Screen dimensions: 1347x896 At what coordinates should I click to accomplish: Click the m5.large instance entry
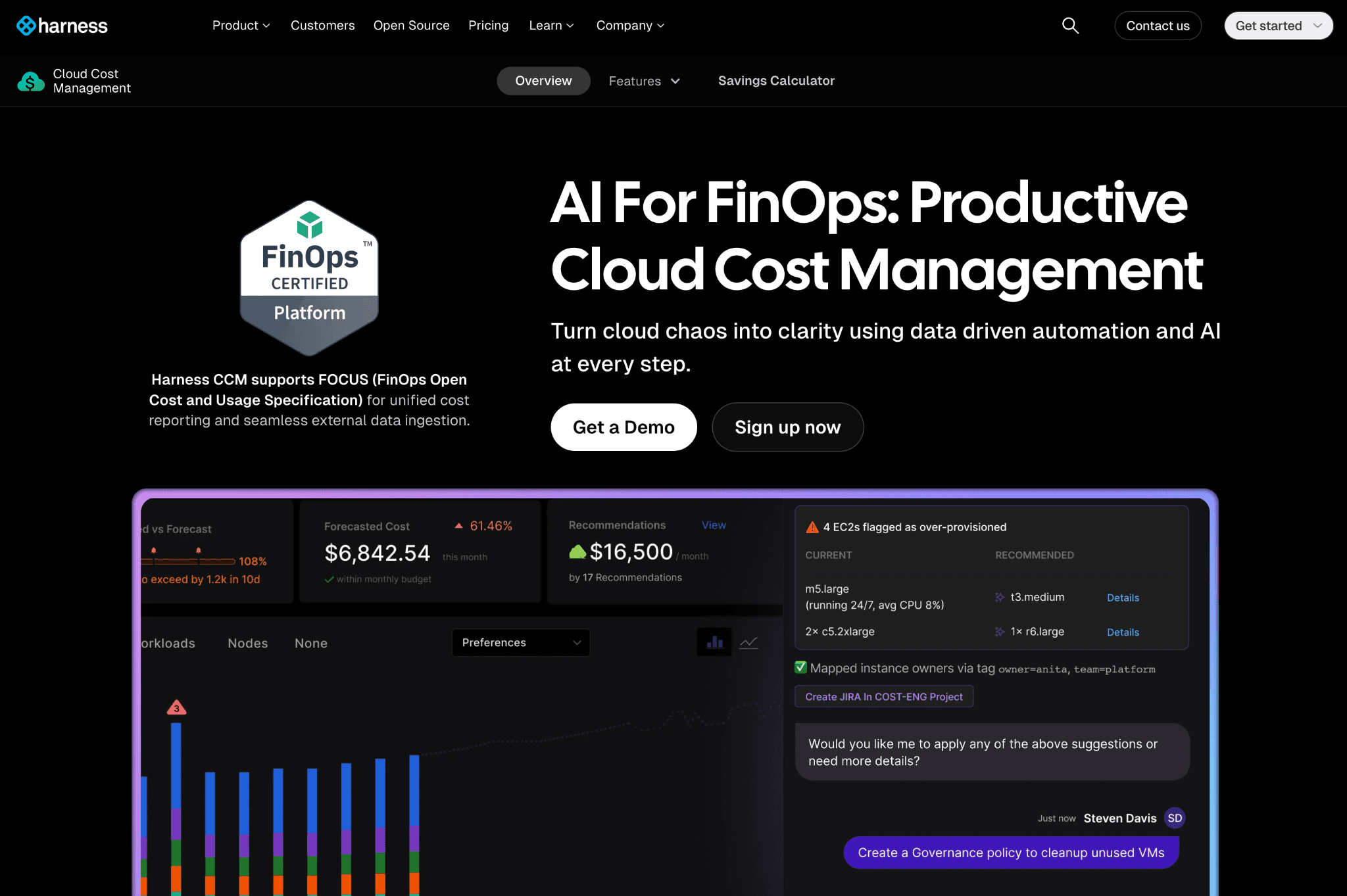tap(874, 597)
